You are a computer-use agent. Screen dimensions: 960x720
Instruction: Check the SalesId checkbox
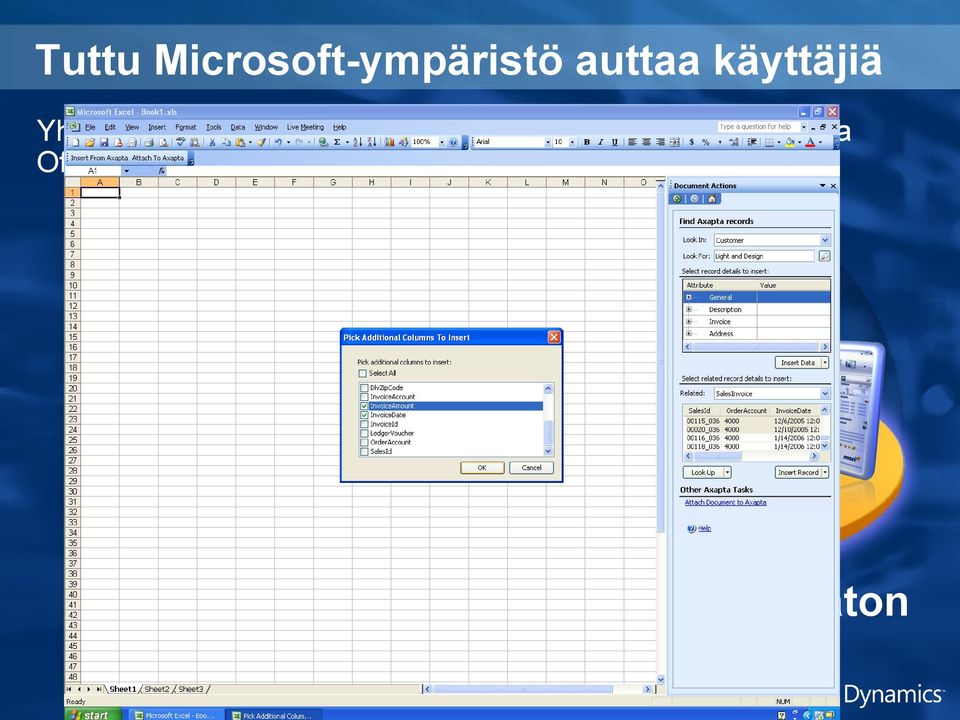364,452
